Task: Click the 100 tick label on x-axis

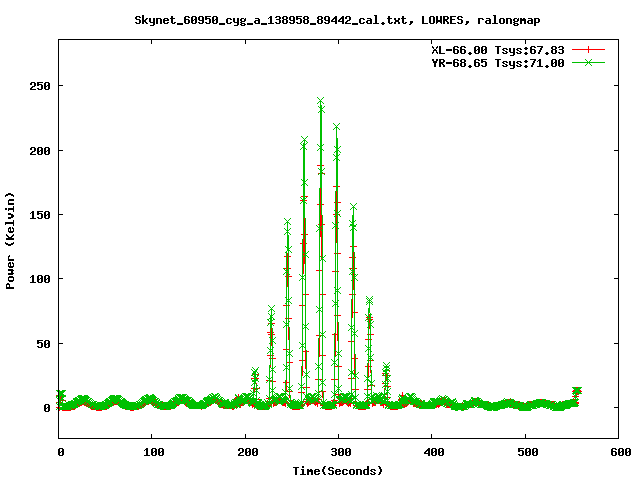Action: click(x=153, y=452)
